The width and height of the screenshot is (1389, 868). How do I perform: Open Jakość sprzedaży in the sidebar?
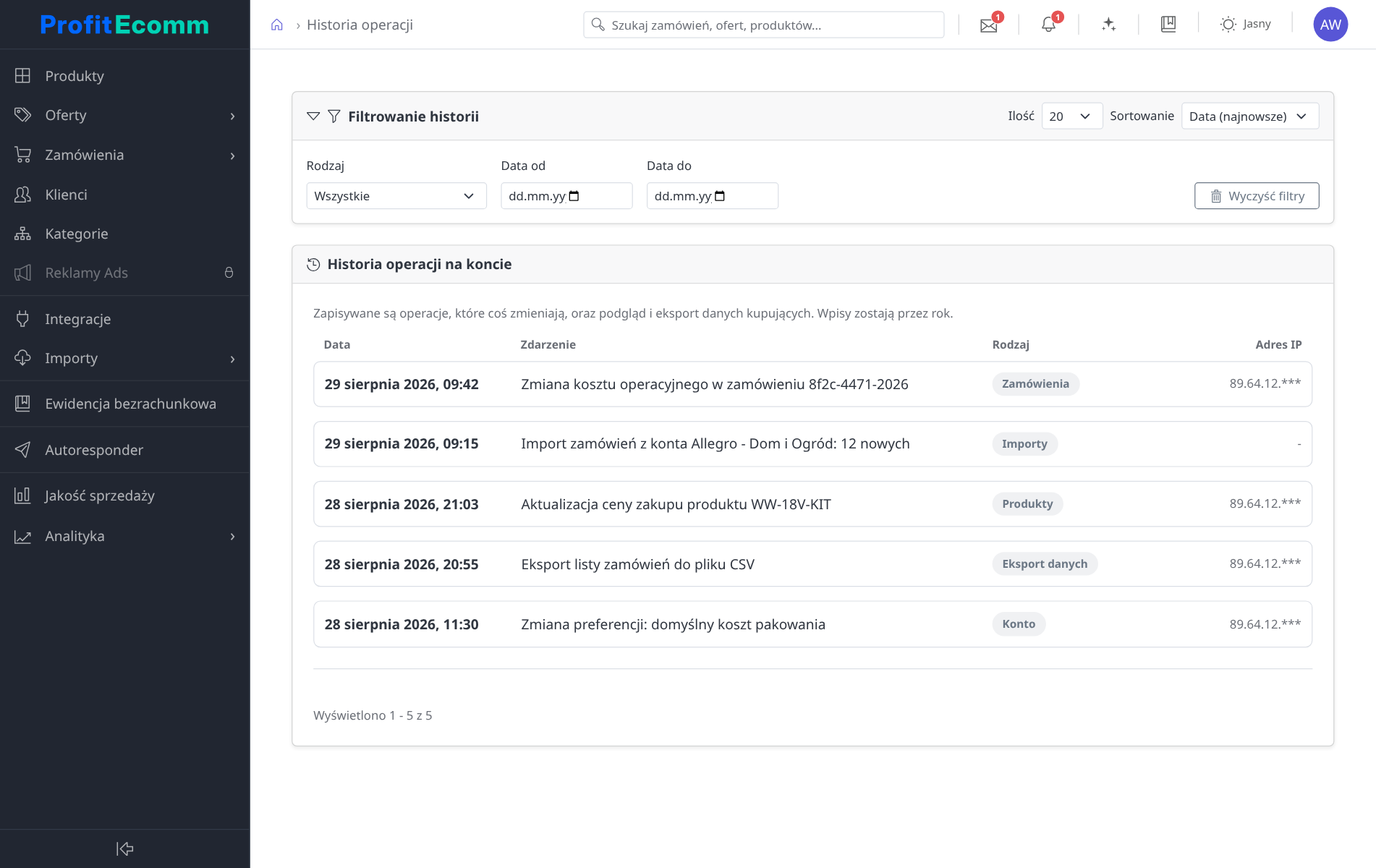coord(124,495)
